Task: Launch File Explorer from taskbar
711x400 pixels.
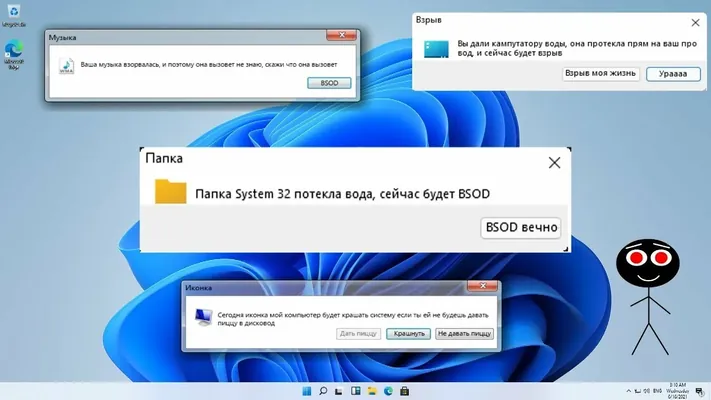Action: 372,391
